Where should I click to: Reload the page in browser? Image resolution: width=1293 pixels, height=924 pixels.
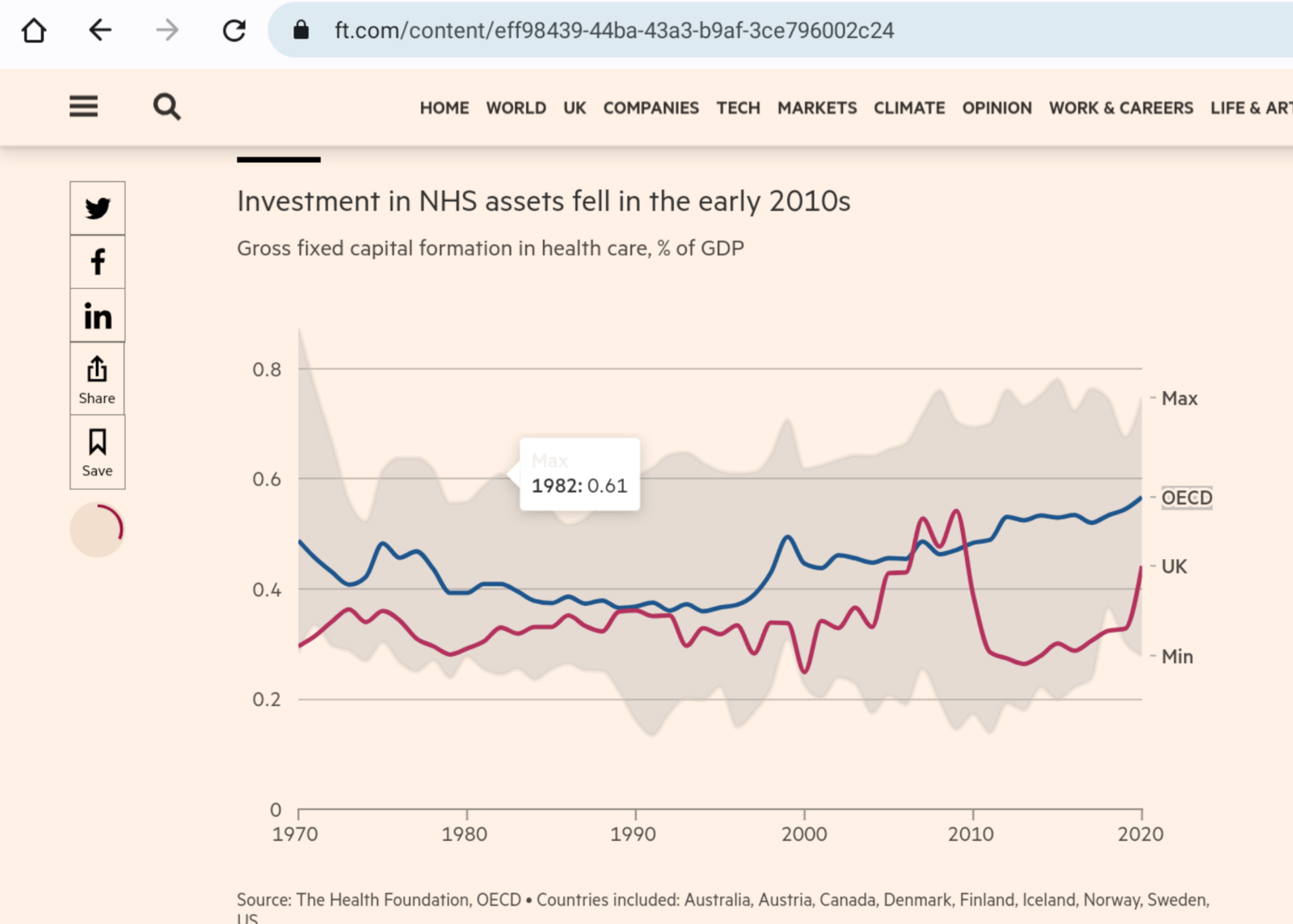234,31
